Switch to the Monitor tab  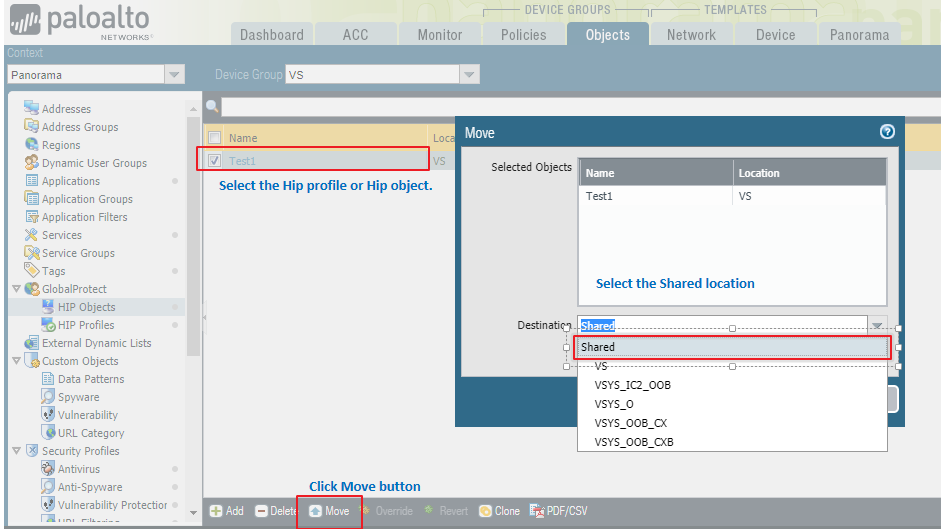[440, 34]
